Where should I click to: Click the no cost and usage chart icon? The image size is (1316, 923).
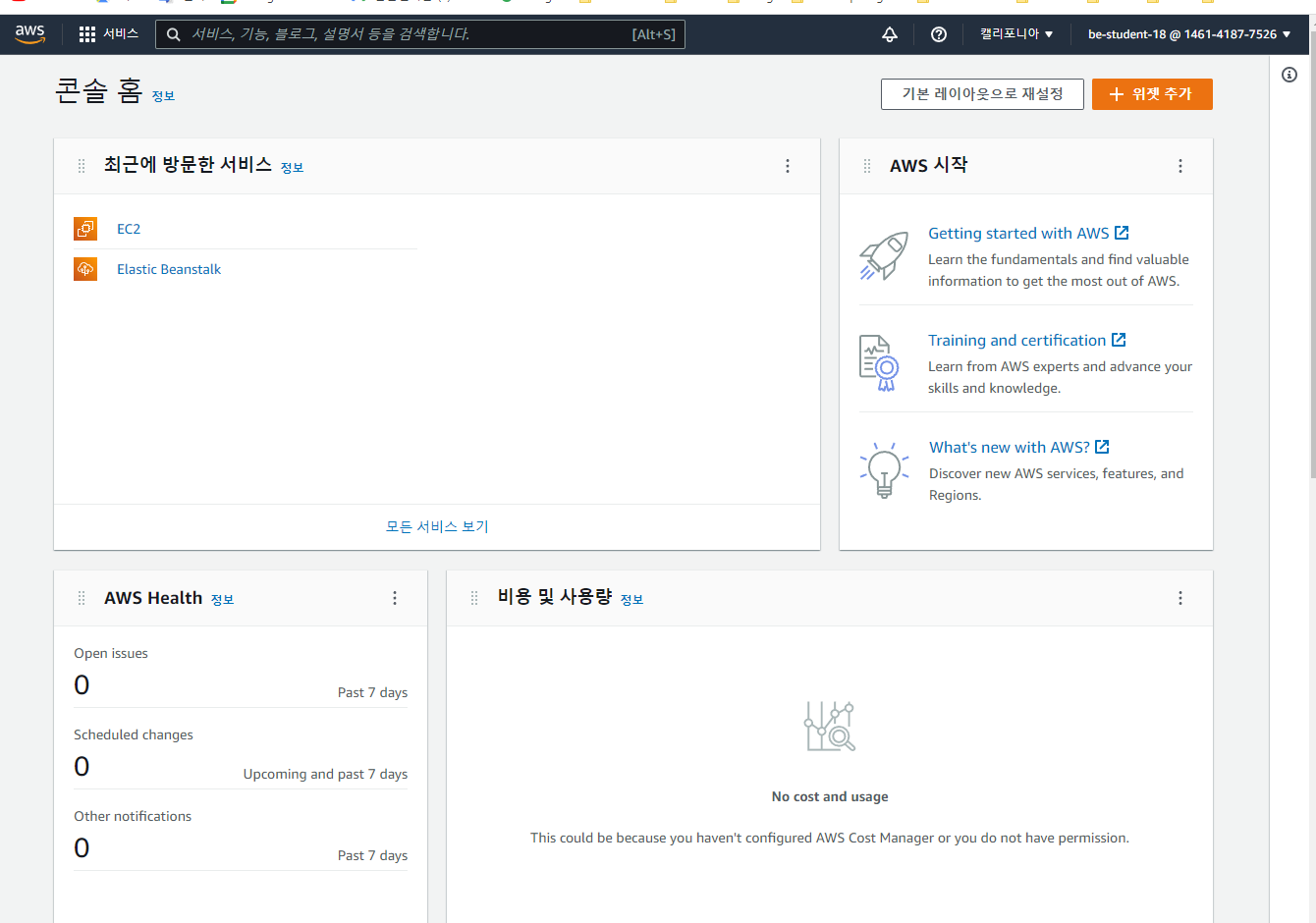click(830, 727)
